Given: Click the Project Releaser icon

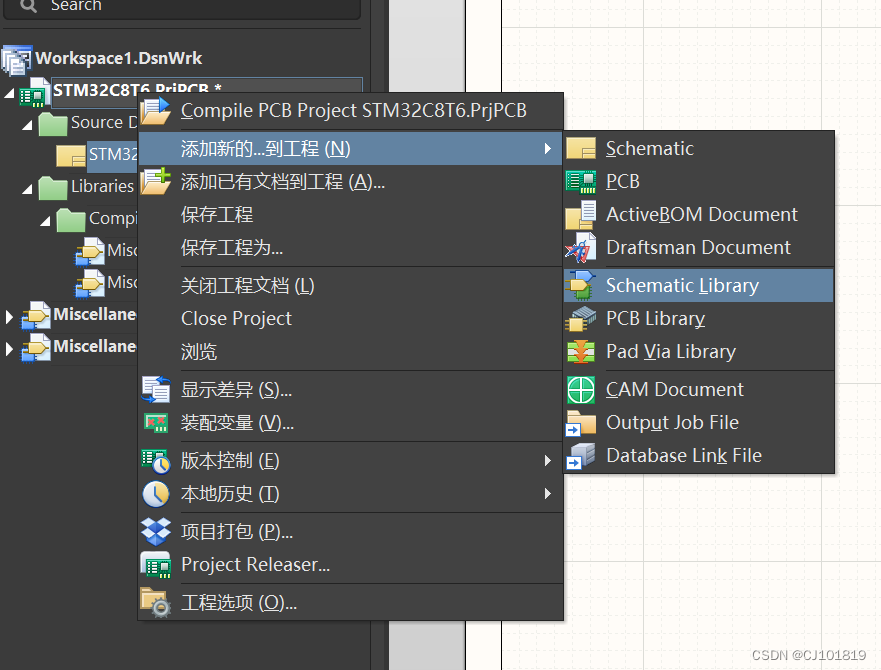Looking at the screenshot, I should (156, 565).
